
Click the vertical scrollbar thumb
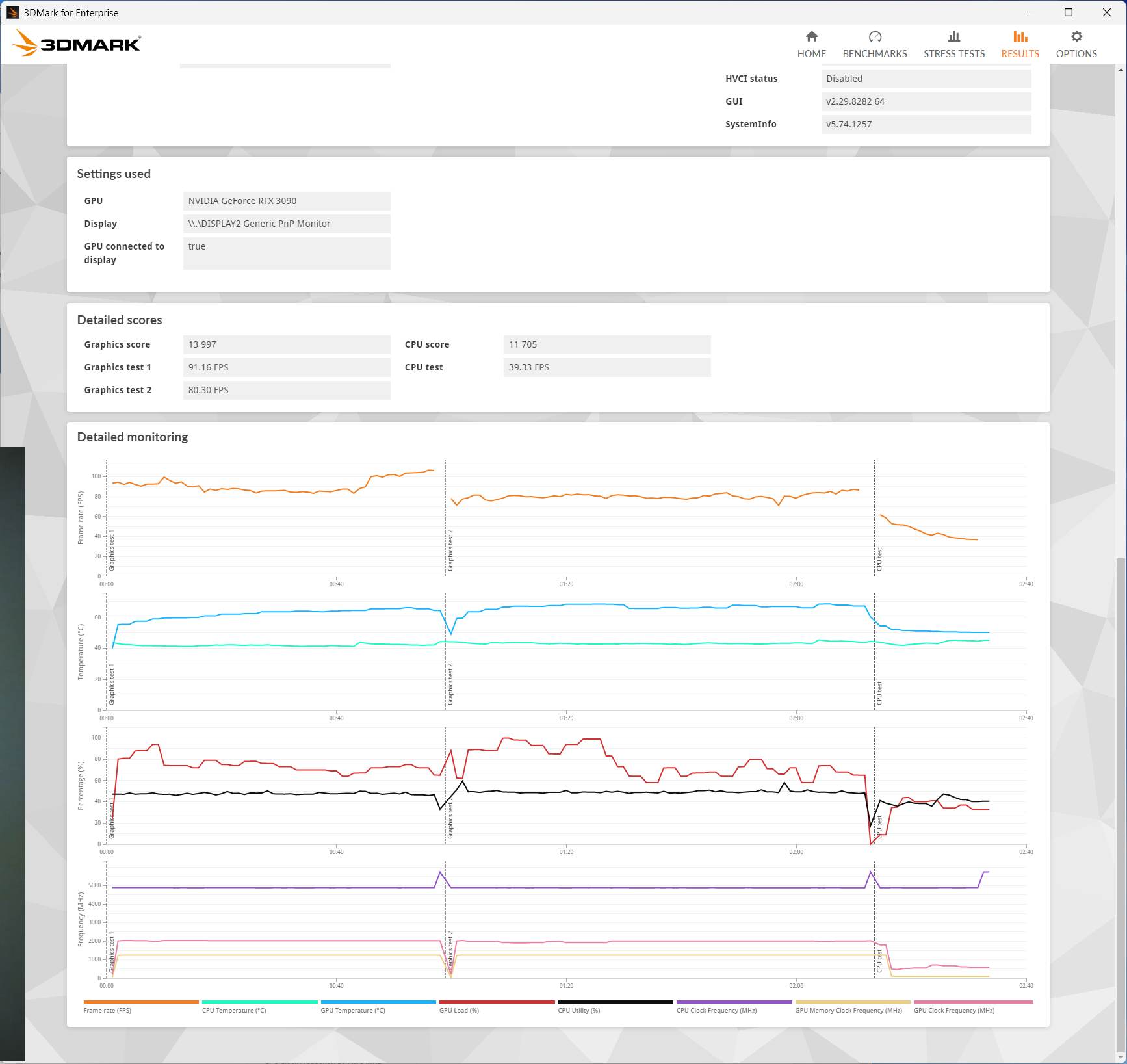1121,806
